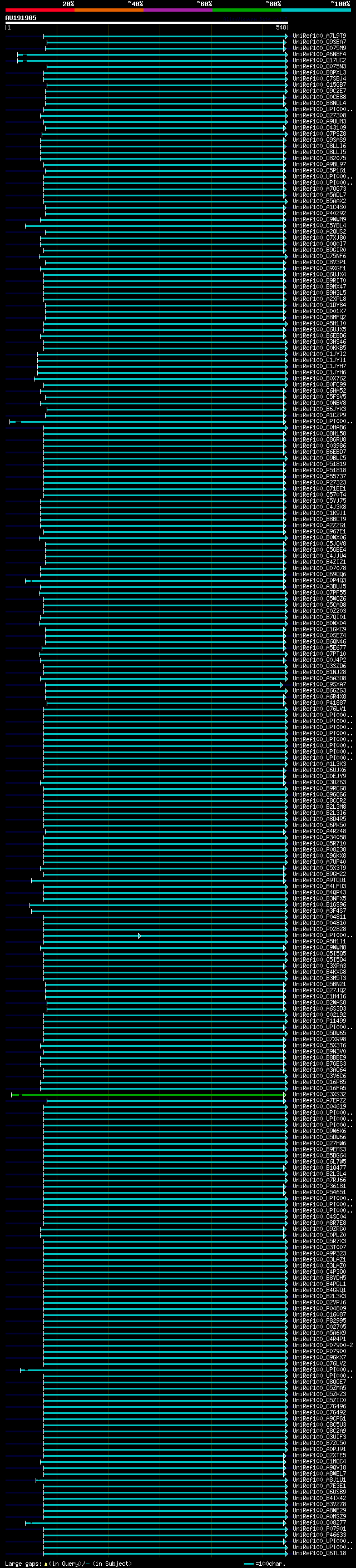Select the UniRef100_C1K9J1 label

coord(319,513)
